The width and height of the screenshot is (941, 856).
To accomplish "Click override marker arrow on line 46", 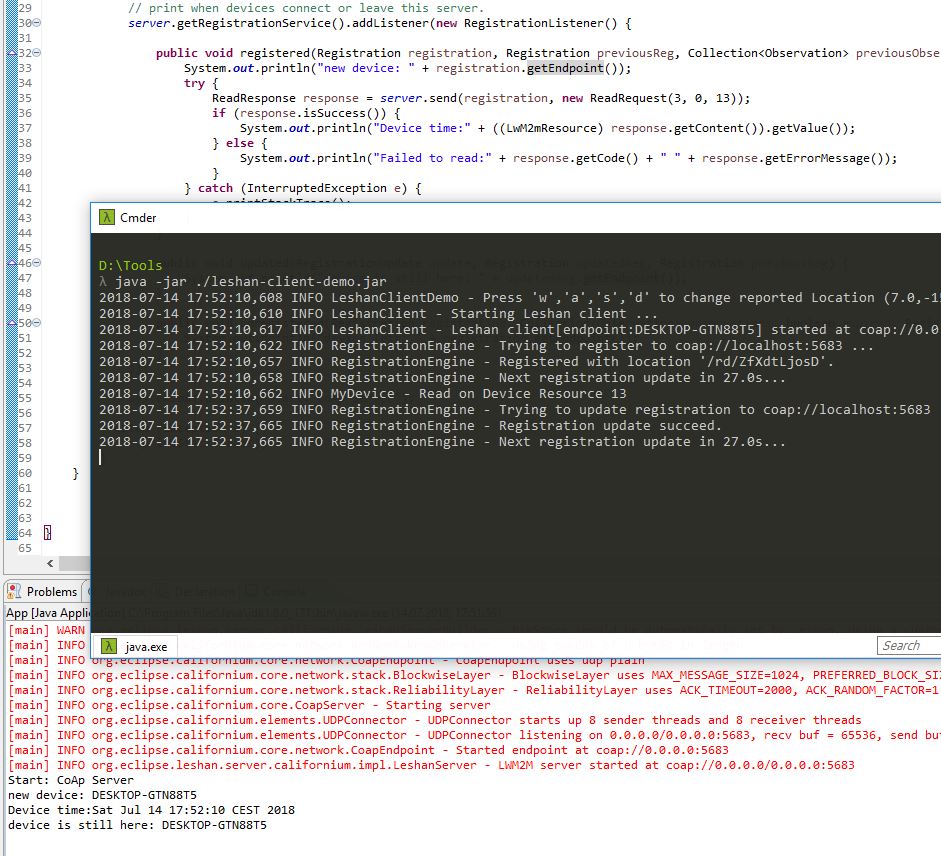I will click(x=11, y=263).
